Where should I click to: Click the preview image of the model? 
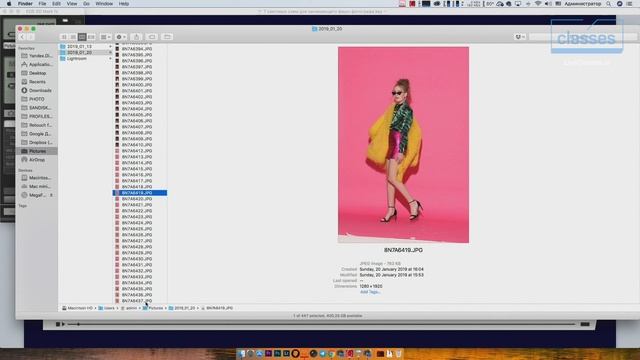(403, 145)
